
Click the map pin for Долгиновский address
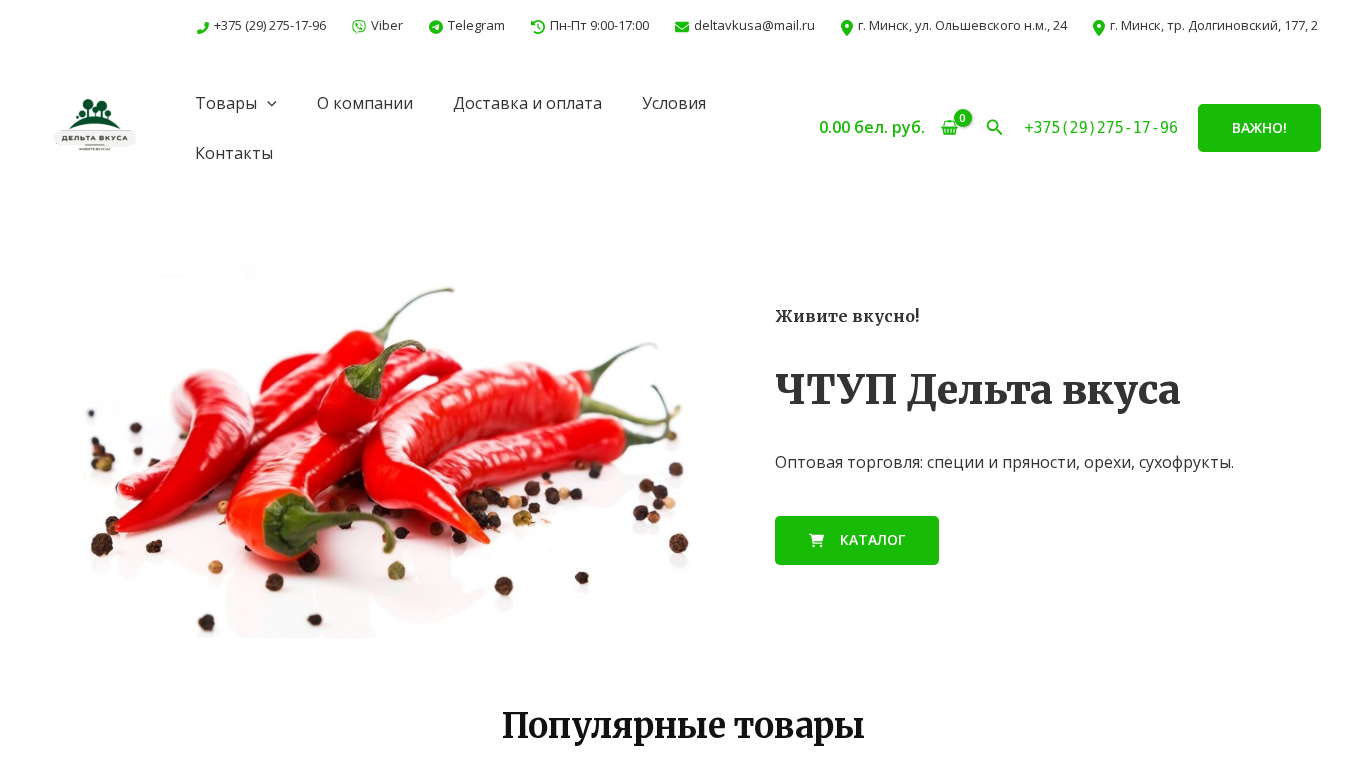[x=1099, y=28]
